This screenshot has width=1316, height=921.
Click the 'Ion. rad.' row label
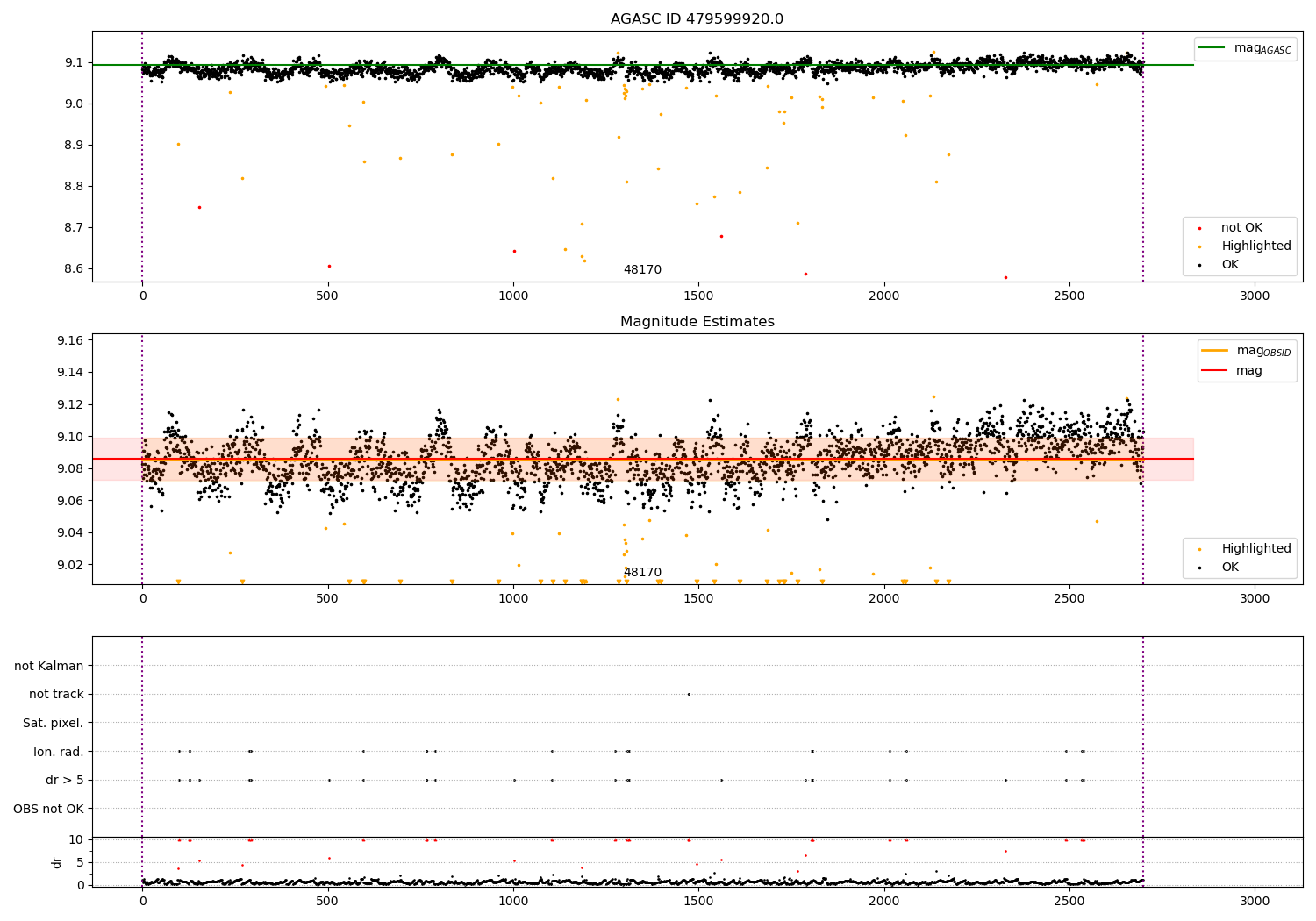(x=59, y=752)
